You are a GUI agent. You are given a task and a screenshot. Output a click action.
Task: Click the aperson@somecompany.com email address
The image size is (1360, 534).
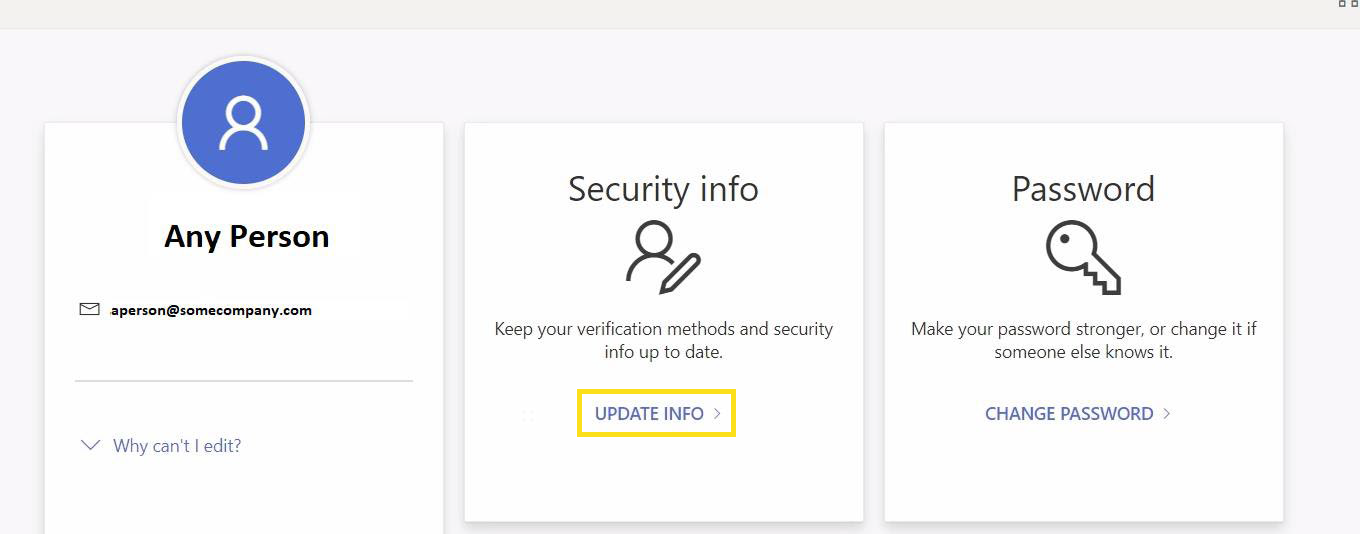tap(211, 310)
